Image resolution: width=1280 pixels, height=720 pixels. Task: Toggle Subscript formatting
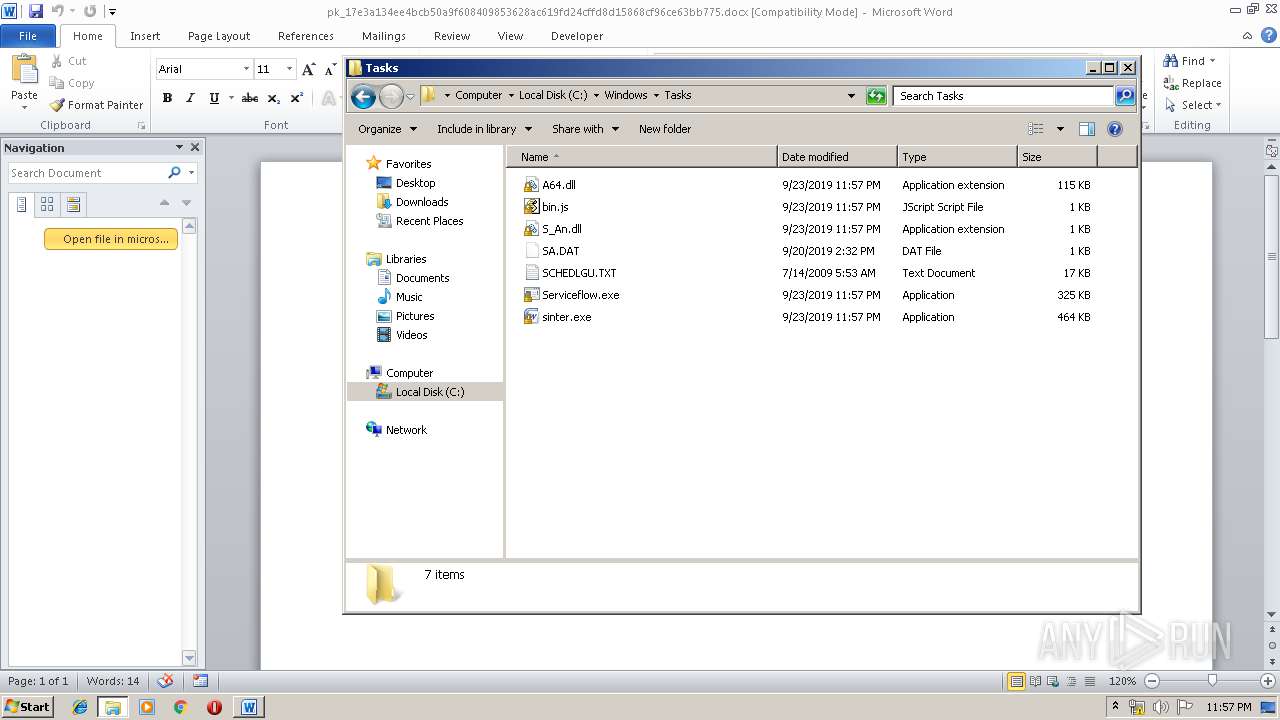[273, 98]
